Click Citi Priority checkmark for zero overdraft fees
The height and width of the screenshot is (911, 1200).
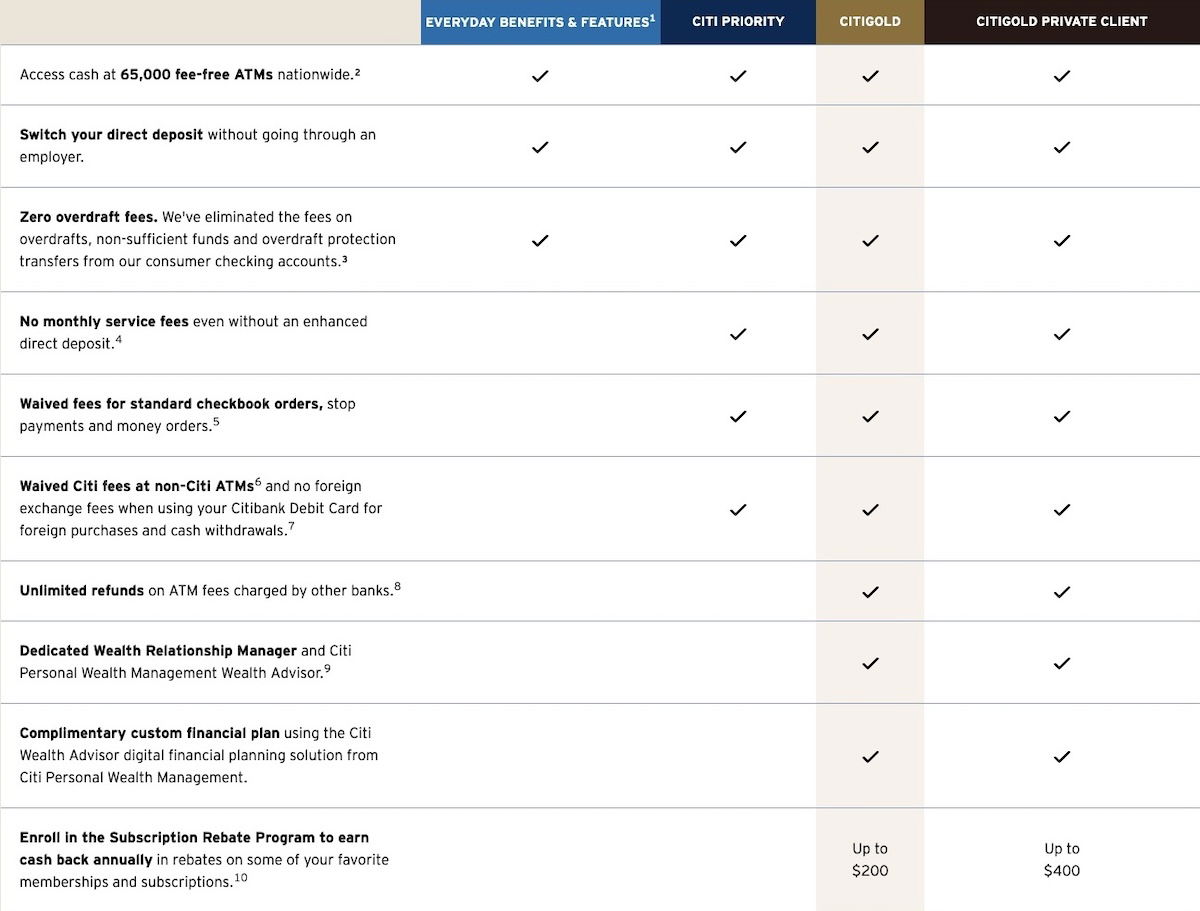(738, 240)
